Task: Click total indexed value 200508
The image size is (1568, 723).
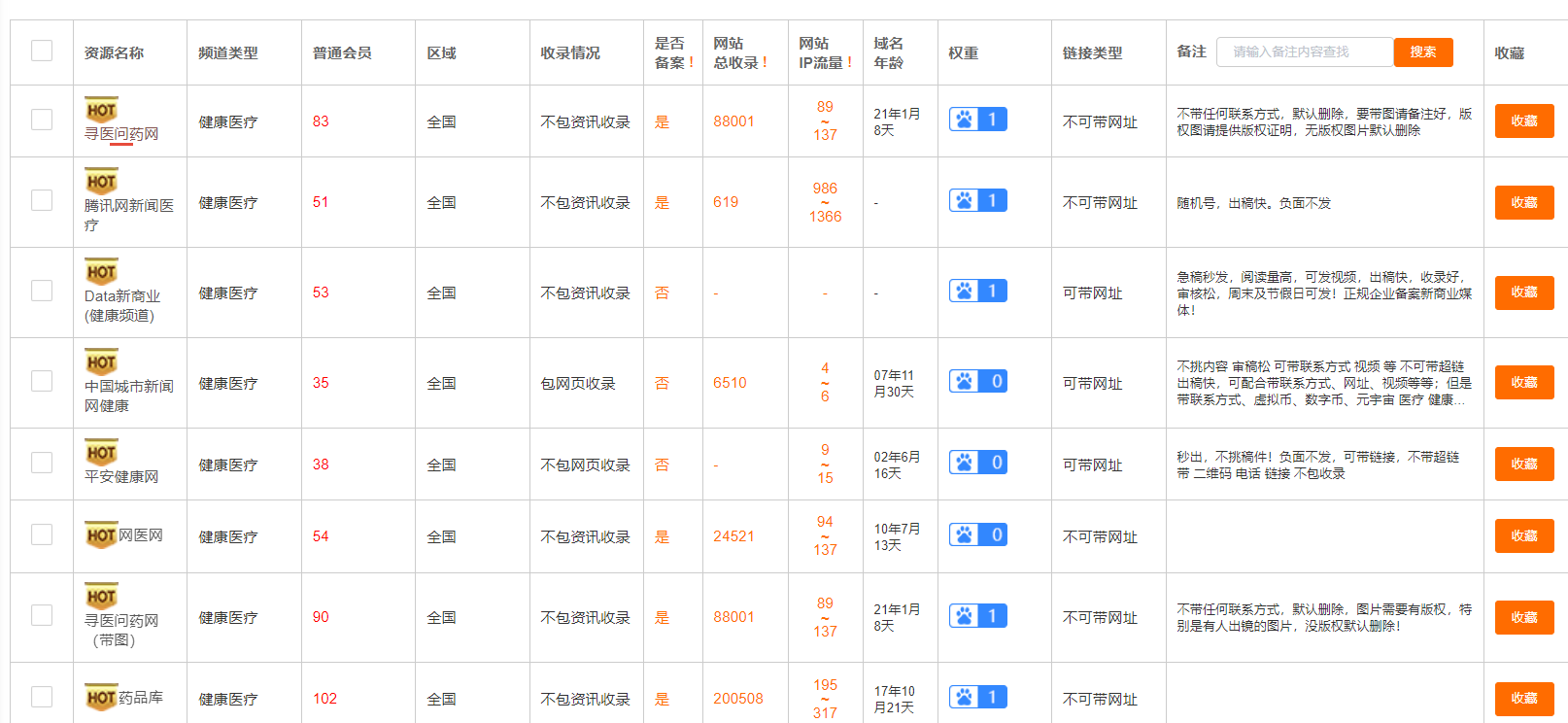Action: [738, 699]
